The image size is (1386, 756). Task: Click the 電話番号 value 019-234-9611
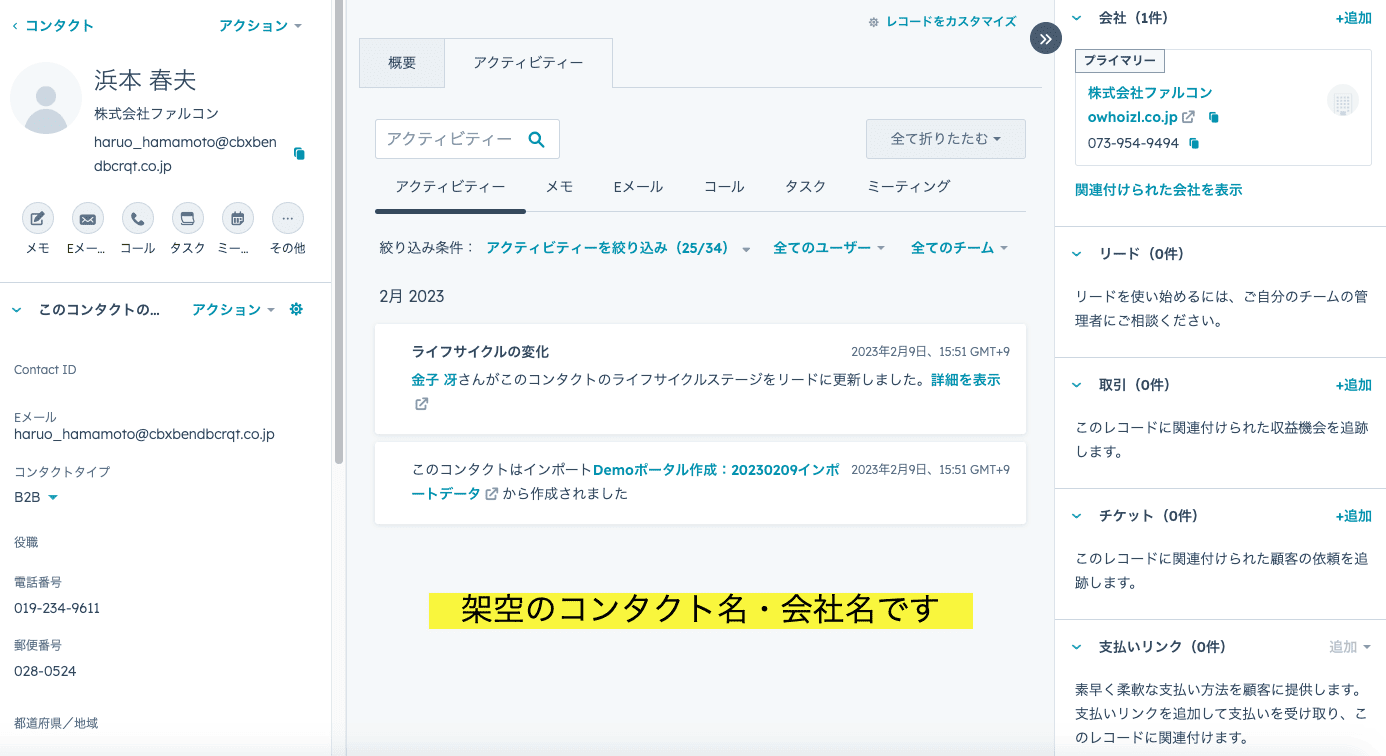(57, 608)
